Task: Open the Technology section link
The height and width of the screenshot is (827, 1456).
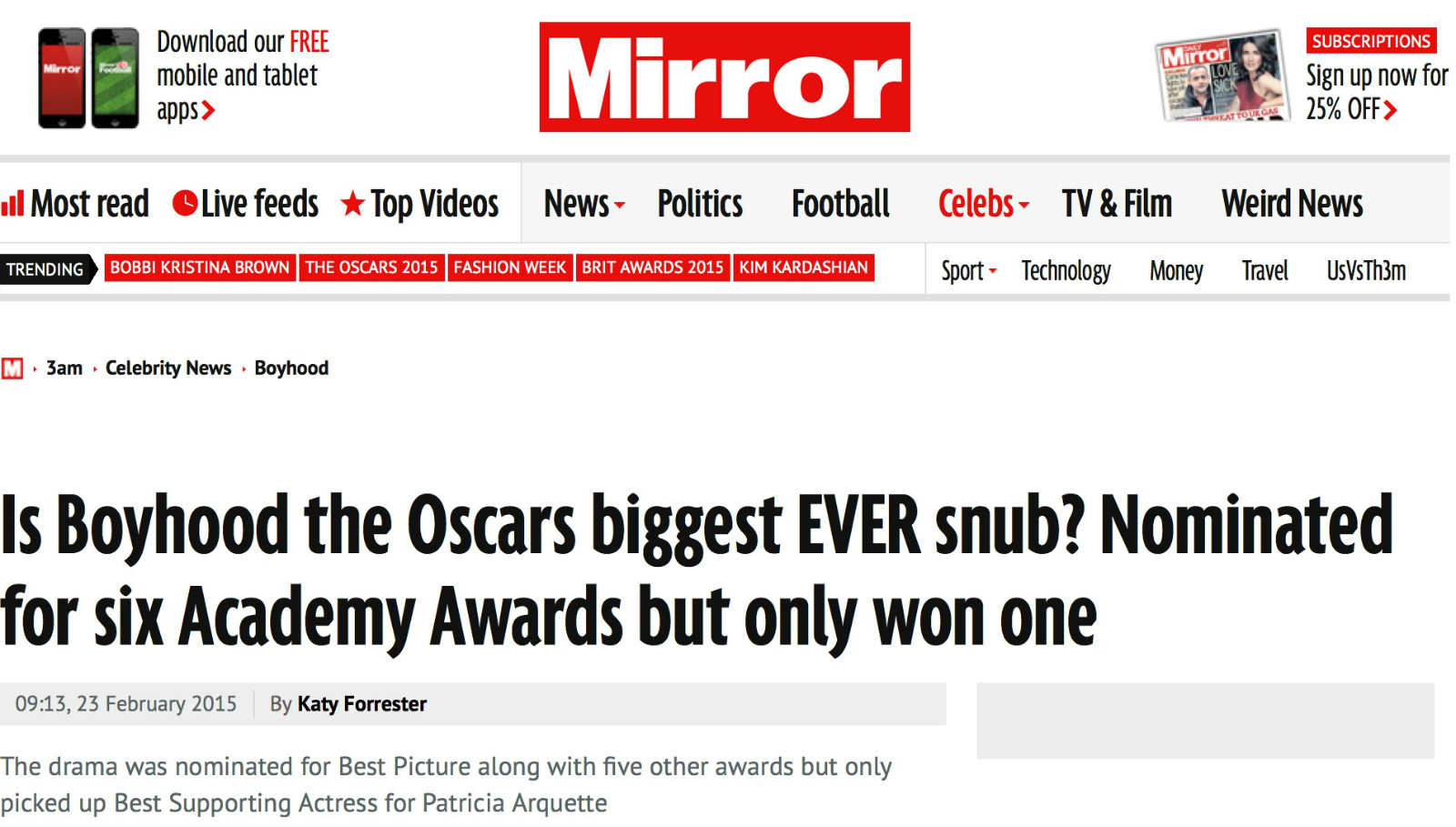Action: (x=1066, y=271)
